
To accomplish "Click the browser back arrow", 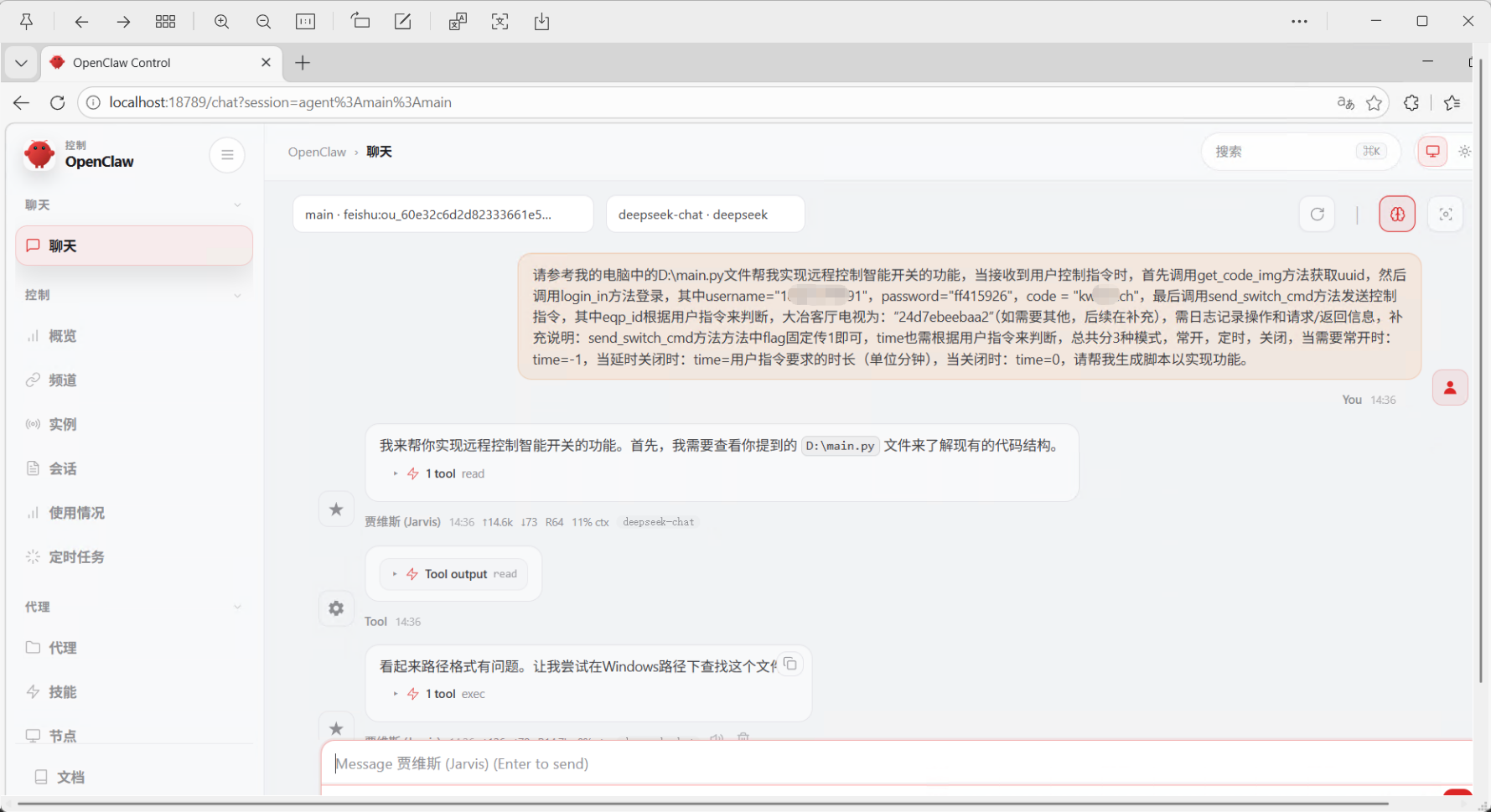I will 21,102.
